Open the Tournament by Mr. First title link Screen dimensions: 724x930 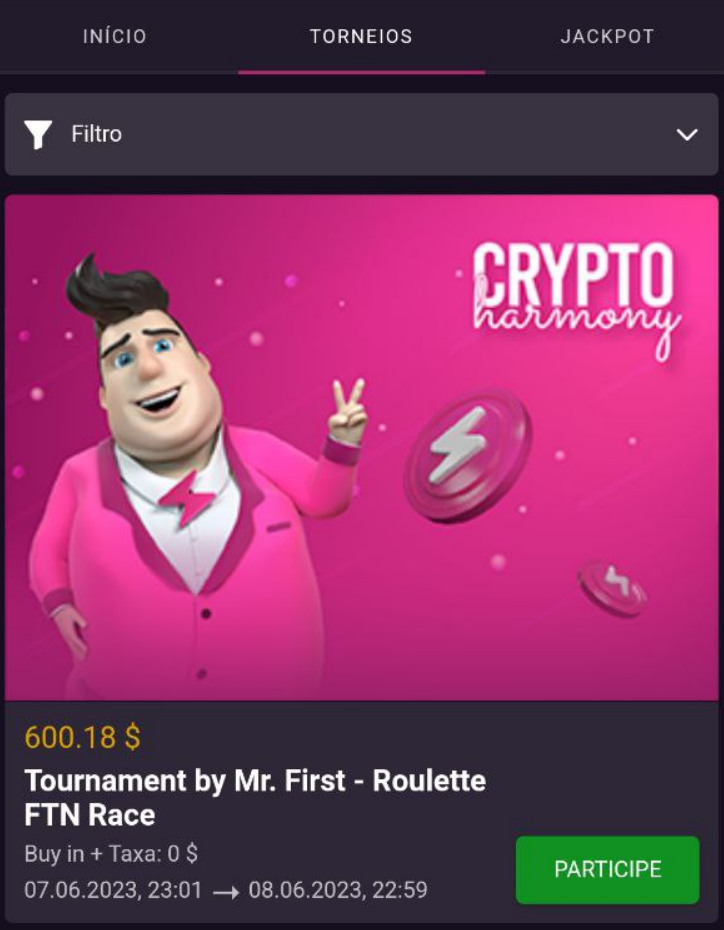click(x=255, y=797)
